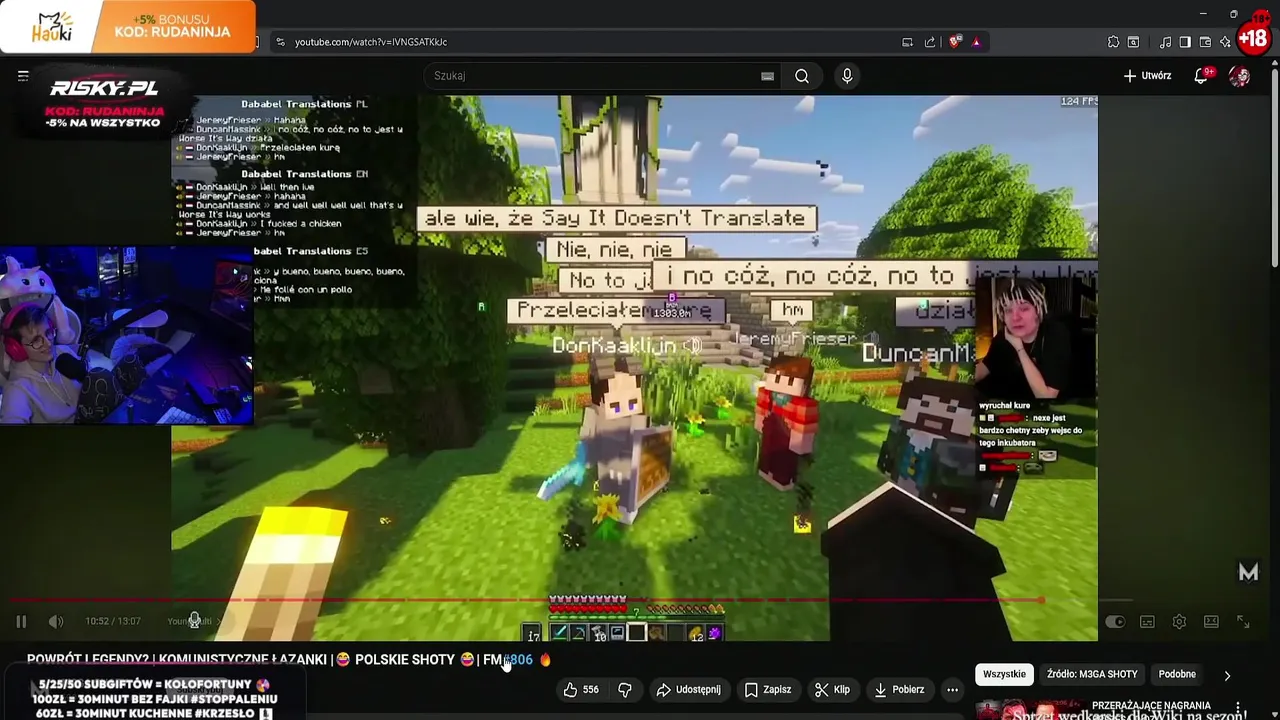
Task: View site information icon in address bar
Action: (280, 42)
